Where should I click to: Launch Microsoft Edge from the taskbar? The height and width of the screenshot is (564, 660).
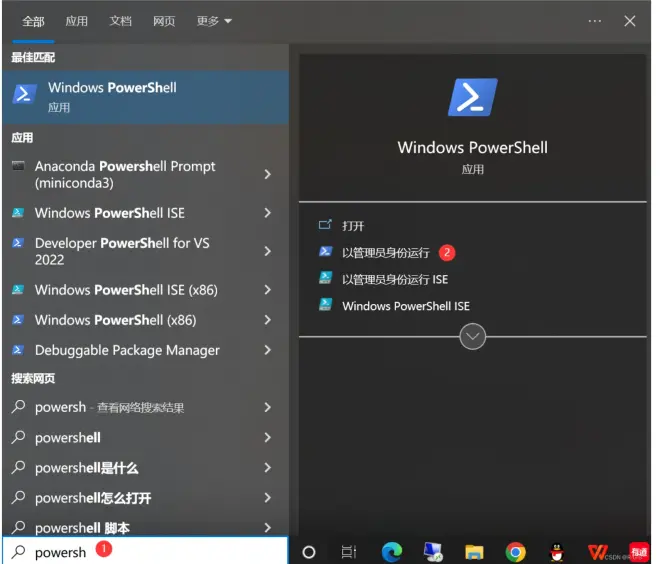391,552
